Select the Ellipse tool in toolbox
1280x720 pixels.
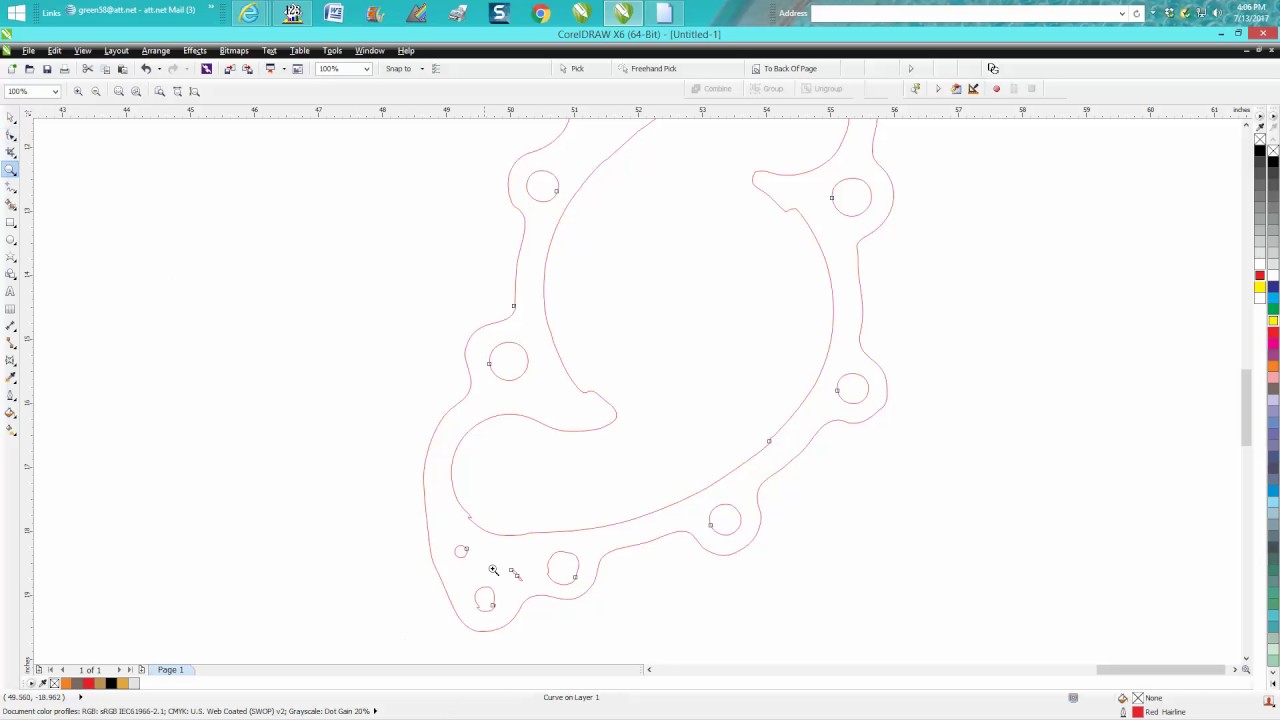coord(10,240)
